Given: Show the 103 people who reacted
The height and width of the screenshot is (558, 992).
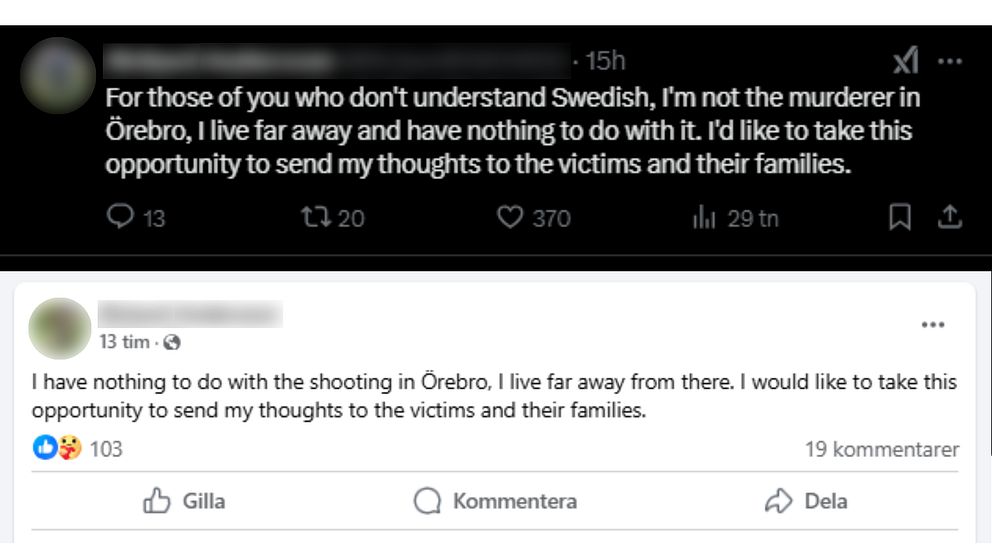Looking at the screenshot, I should click(106, 449).
